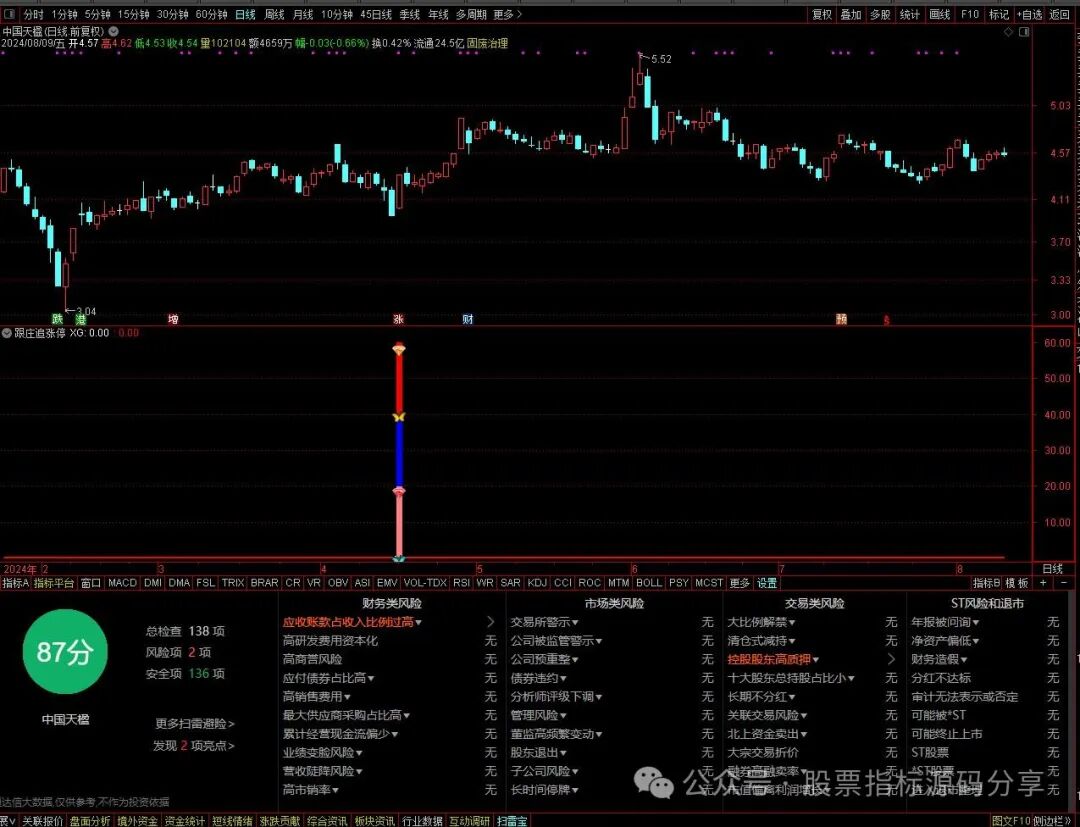The width and height of the screenshot is (1080, 827).
Task: Click the green 87分 score circle
Action: pos(65,651)
